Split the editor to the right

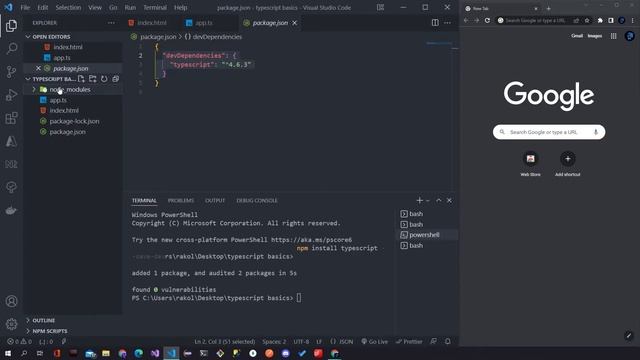(x=435, y=23)
